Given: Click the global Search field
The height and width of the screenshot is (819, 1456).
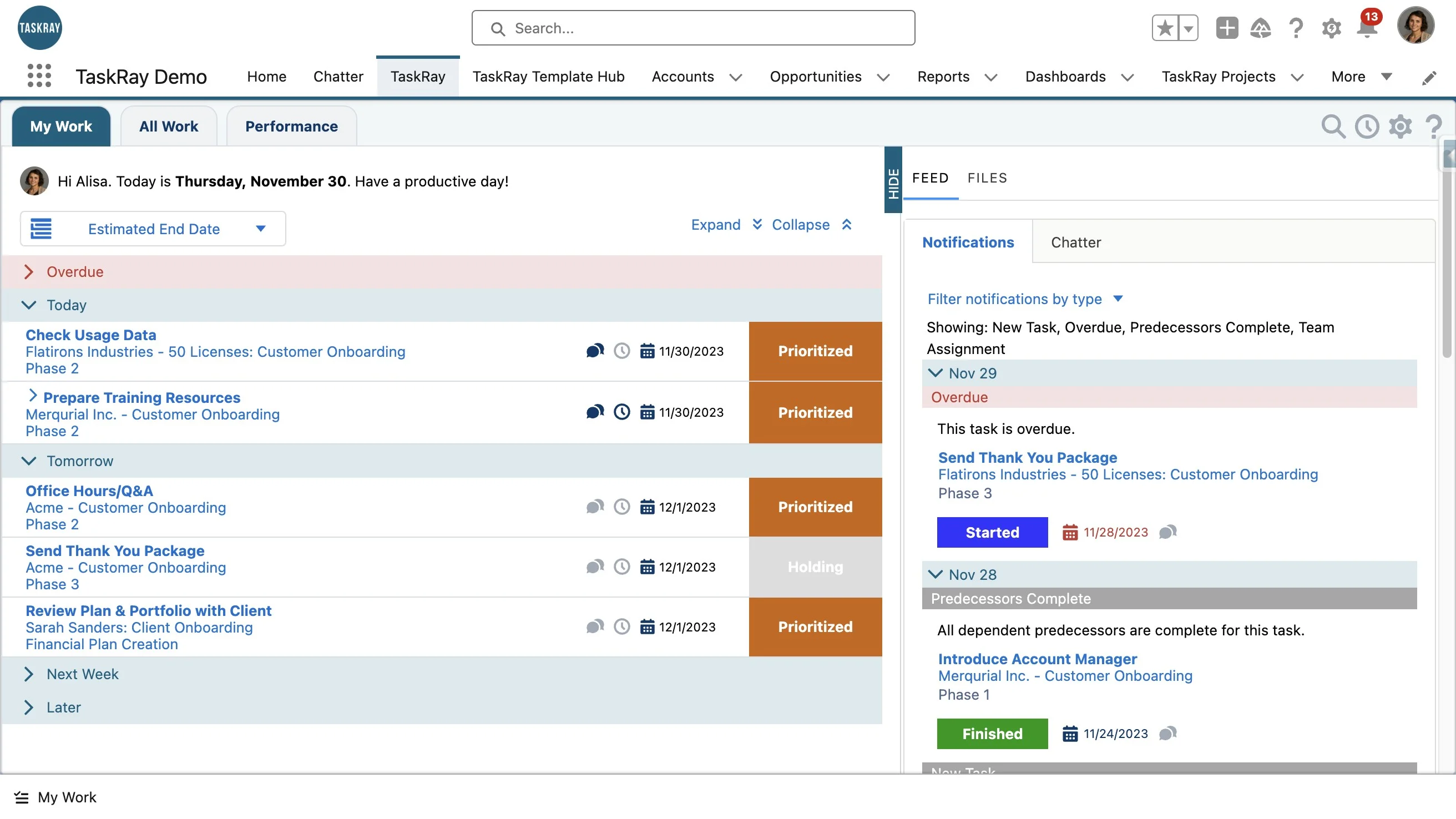Looking at the screenshot, I should point(693,28).
